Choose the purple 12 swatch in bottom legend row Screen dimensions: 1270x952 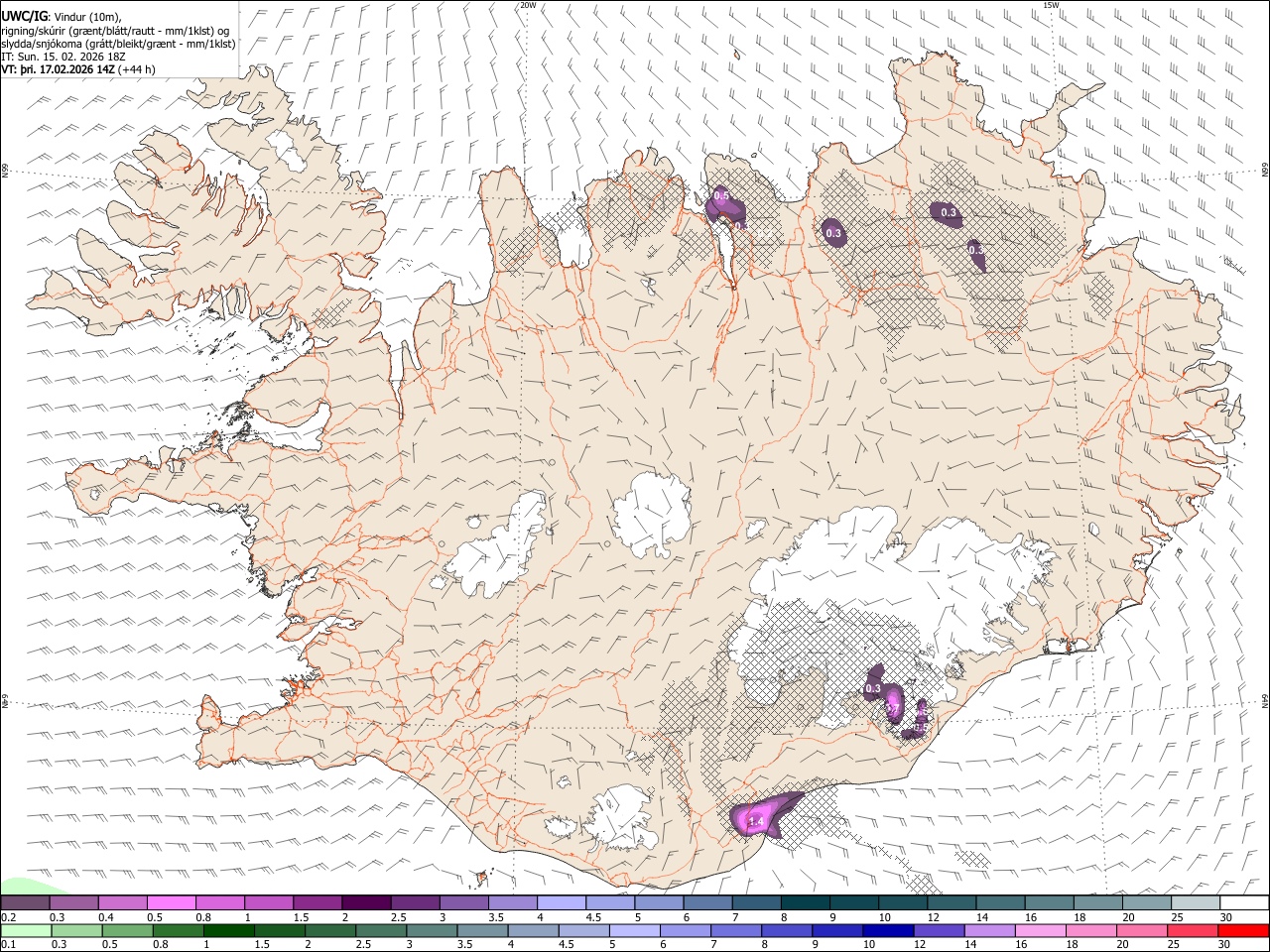(938, 931)
